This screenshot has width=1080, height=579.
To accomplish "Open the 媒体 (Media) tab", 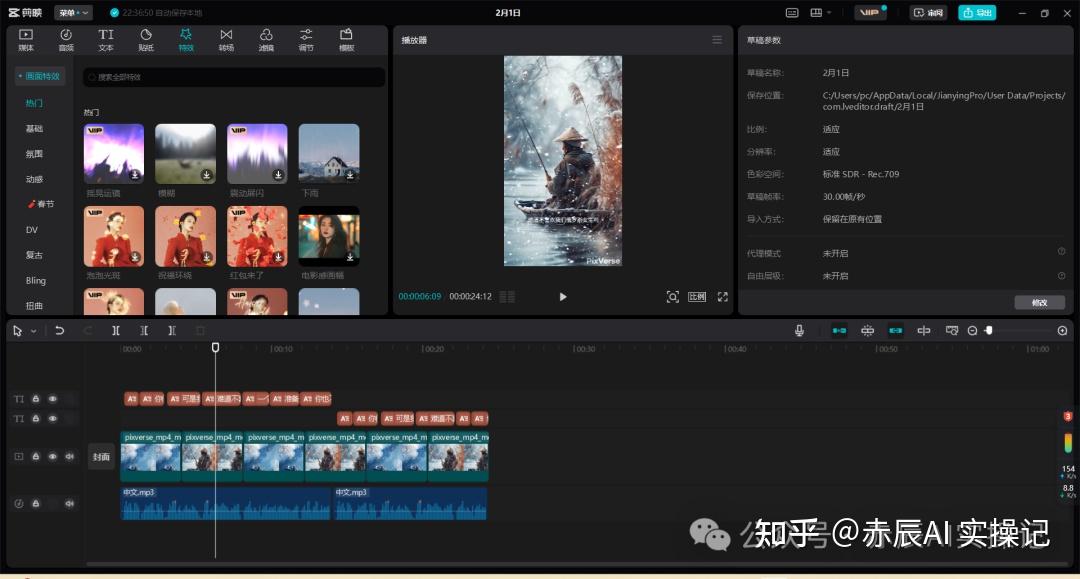I will click(26, 40).
